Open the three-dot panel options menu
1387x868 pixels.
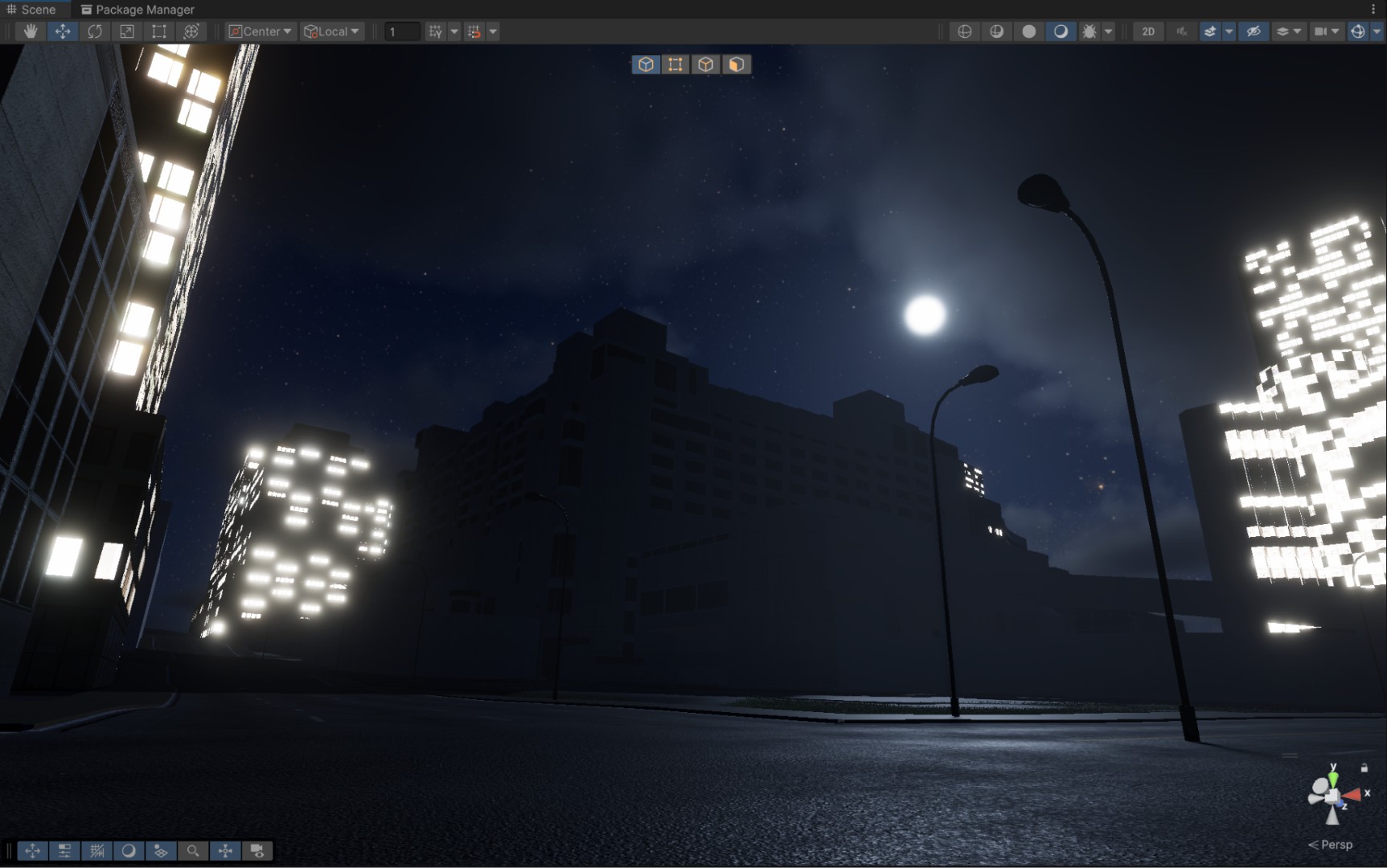1373,10
